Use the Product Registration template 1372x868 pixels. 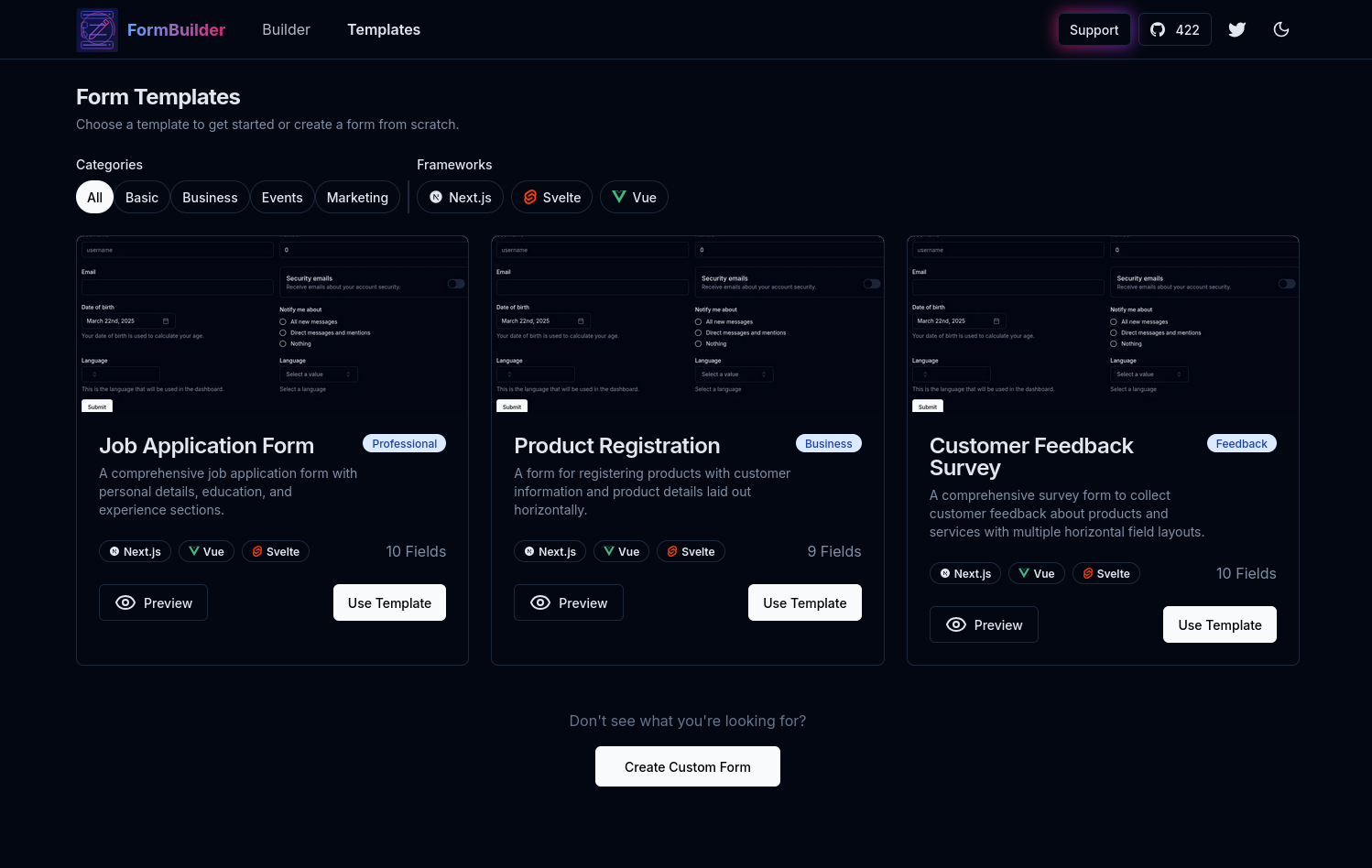(805, 602)
